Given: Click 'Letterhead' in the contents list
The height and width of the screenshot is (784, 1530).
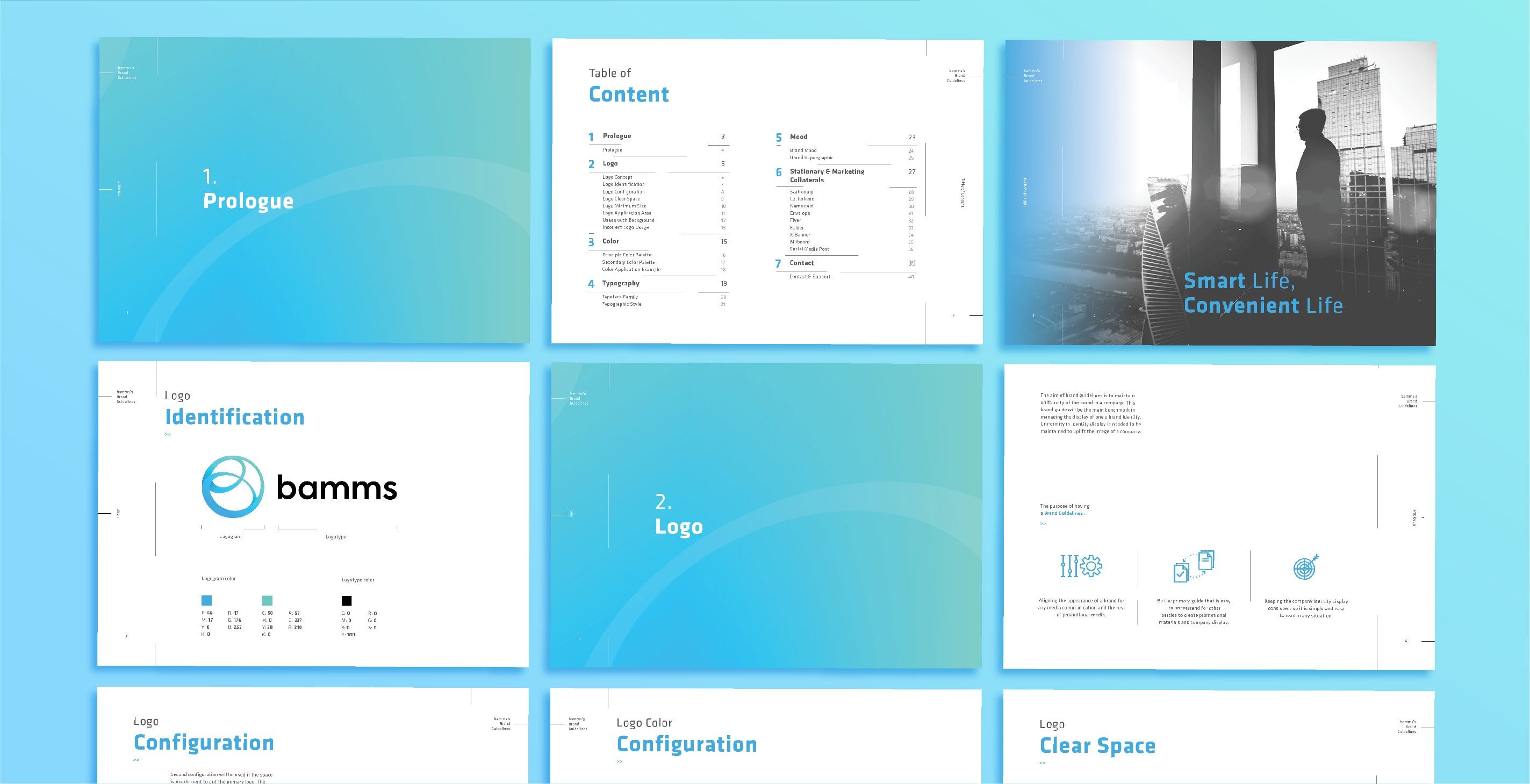Looking at the screenshot, I should (802, 199).
